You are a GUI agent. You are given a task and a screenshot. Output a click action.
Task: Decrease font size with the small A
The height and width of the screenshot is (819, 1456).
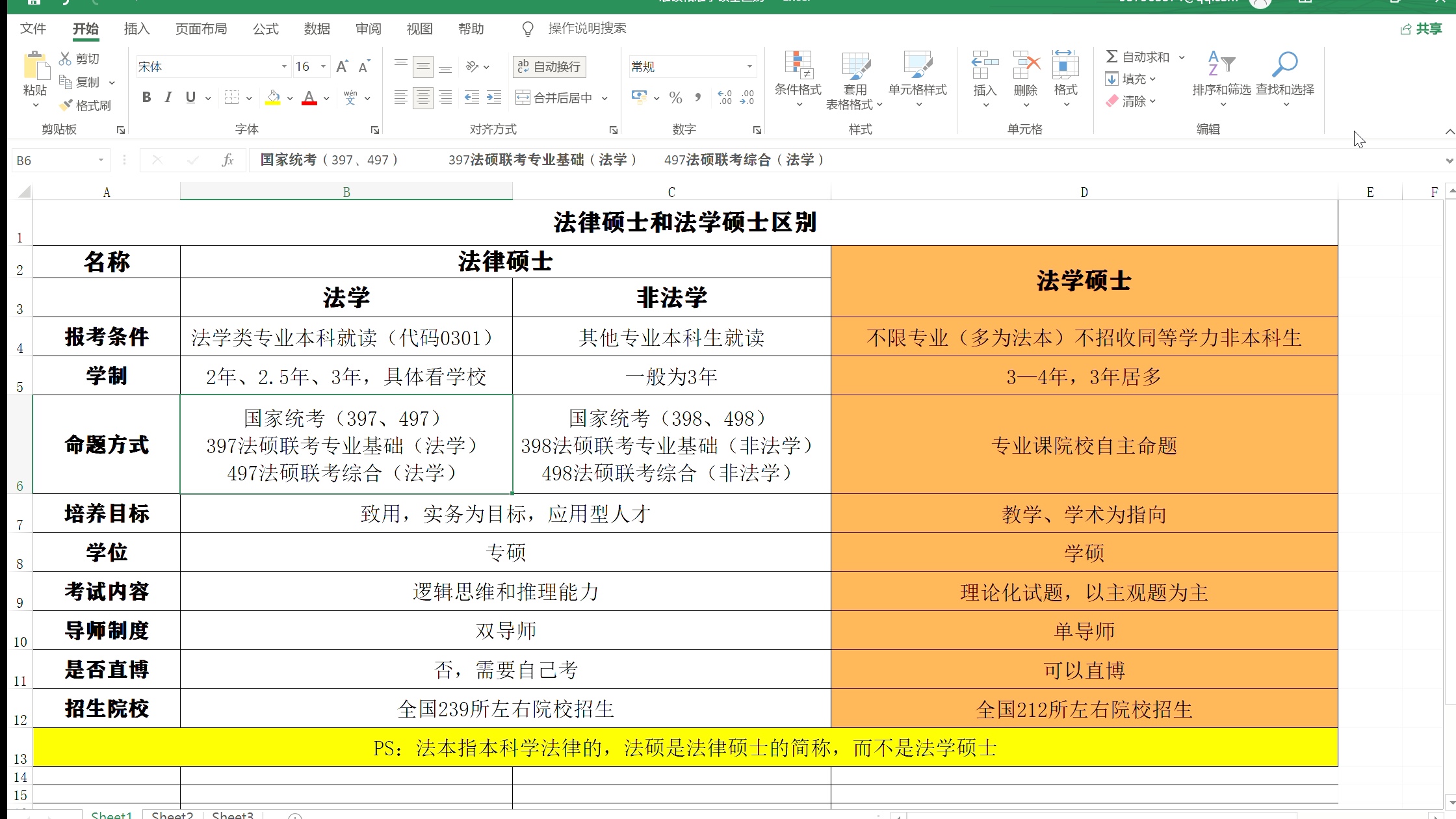click(x=364, y=66)
